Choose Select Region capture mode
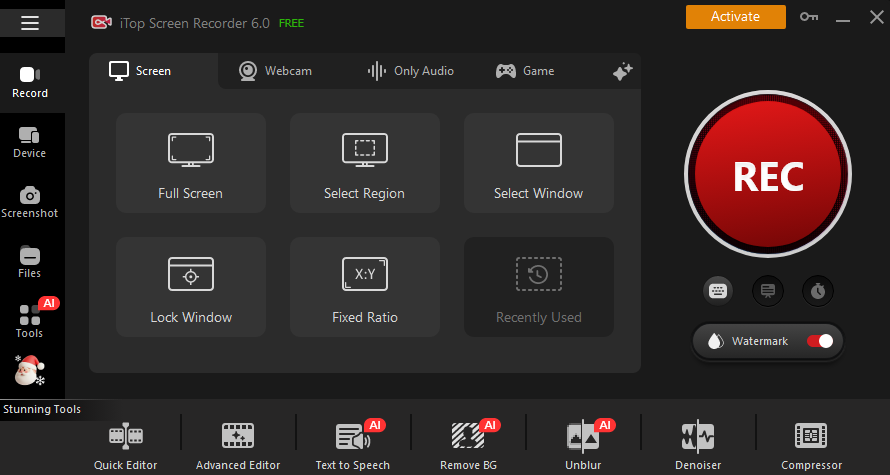The height and width of the screenshot is (475, 890). pos(364,163)
